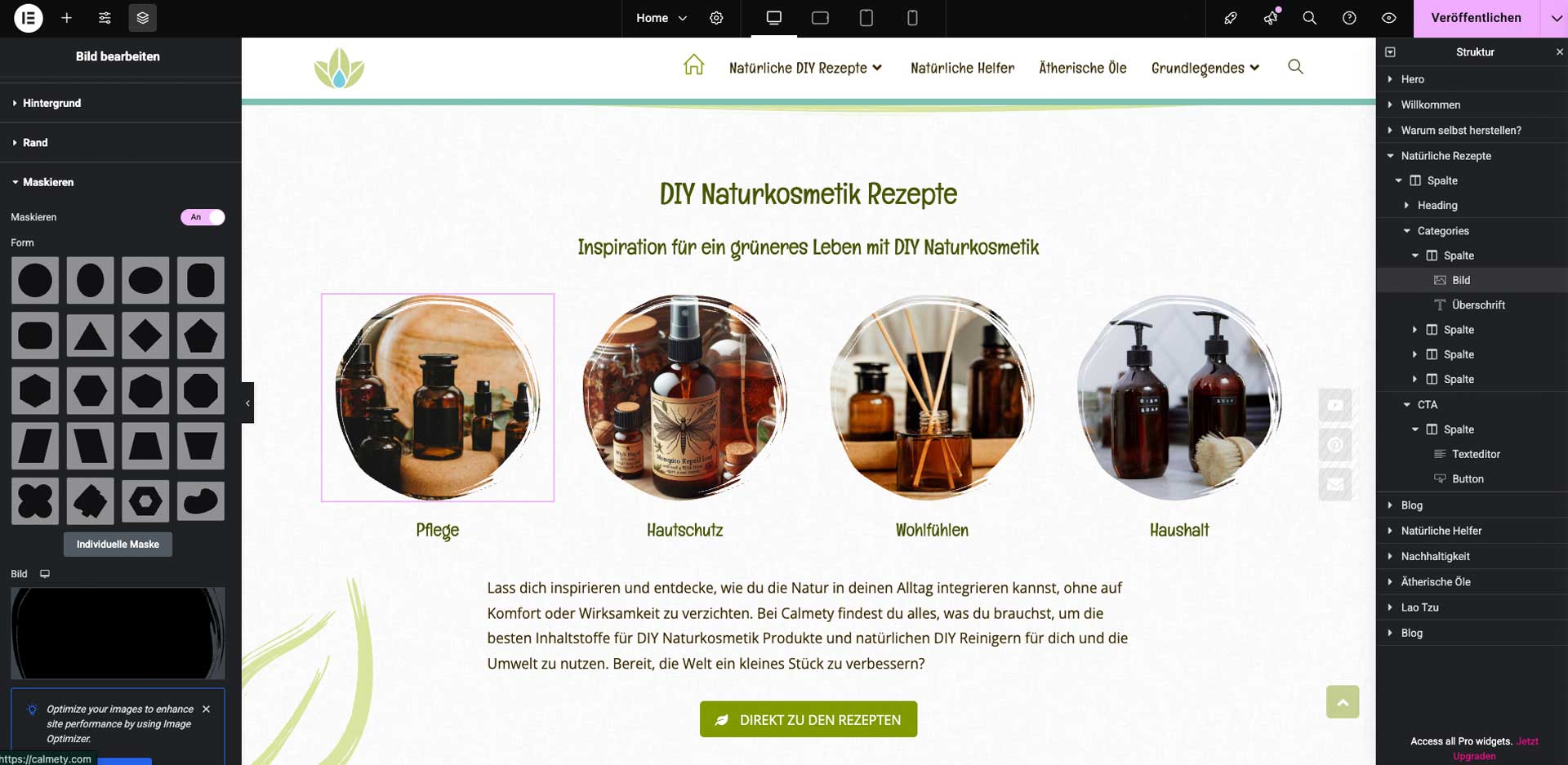Open the Finder search icon in the toolbar
Screen dimensions: 1568x765
[x=1310, y=17]
